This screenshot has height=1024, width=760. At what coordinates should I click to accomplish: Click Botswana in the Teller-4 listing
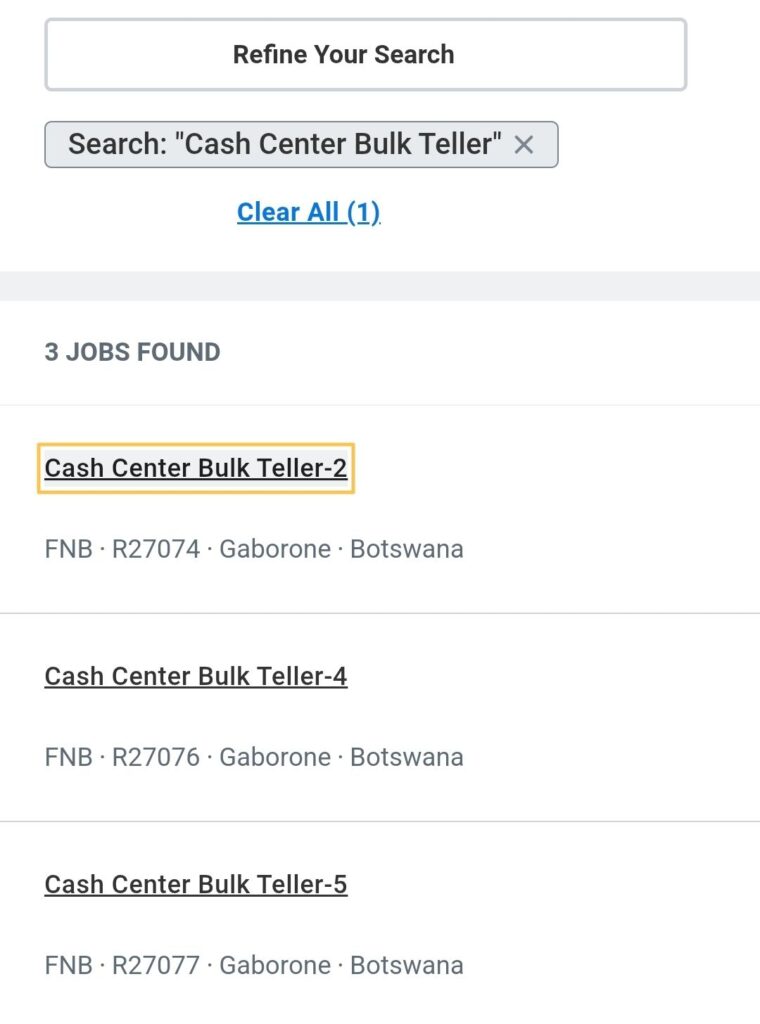point(406,757)
